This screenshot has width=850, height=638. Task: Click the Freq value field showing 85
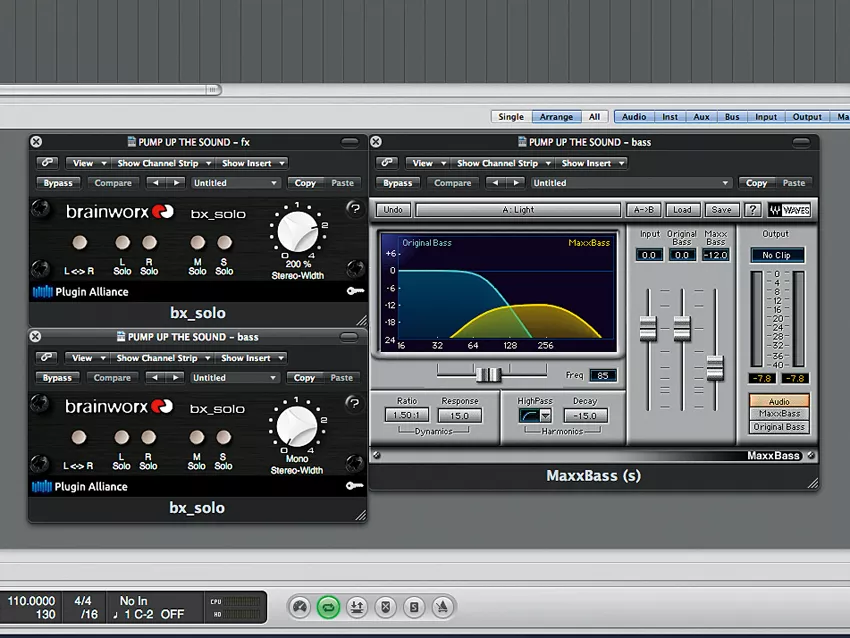[603, 376]
